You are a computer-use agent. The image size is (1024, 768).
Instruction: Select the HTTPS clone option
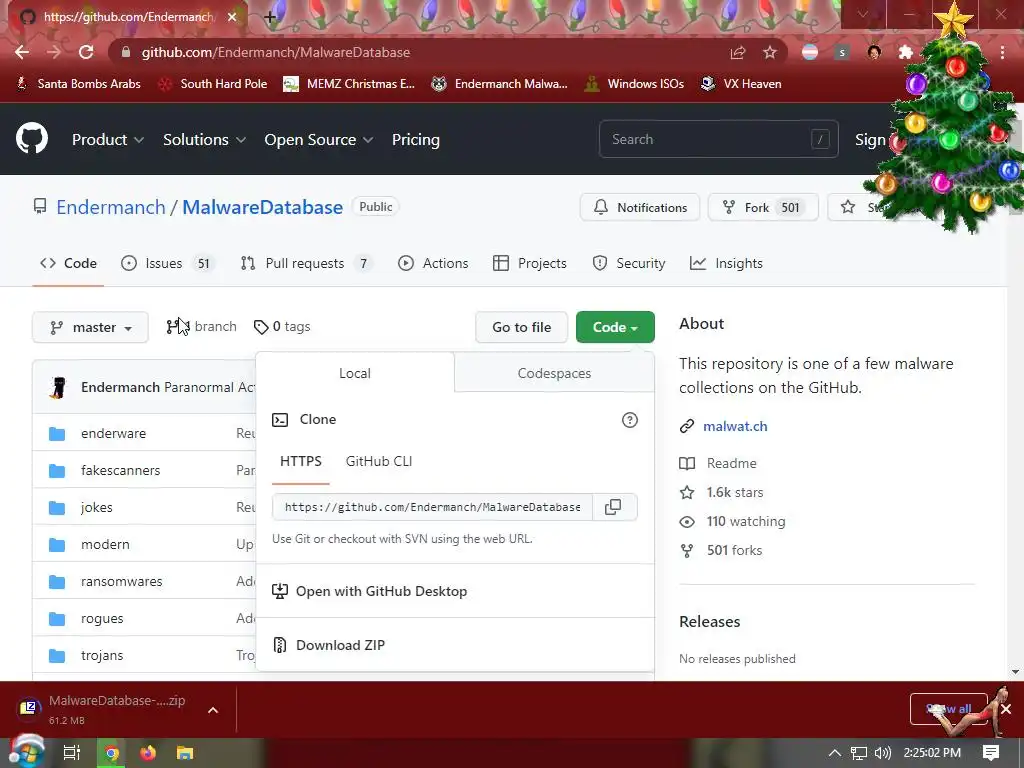point(300,461)
